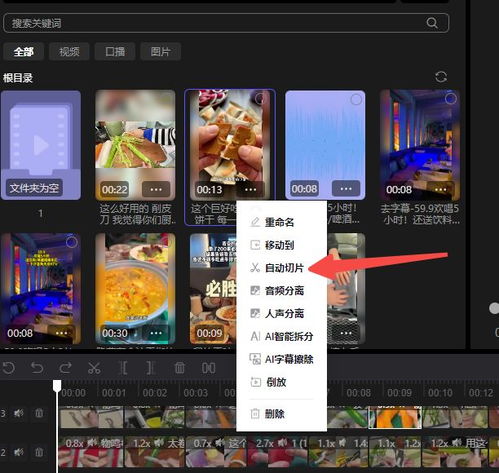499x473 pixels.
Task: Click the 00:08 mark on timeline ruler
Action: tap(359, 393)
